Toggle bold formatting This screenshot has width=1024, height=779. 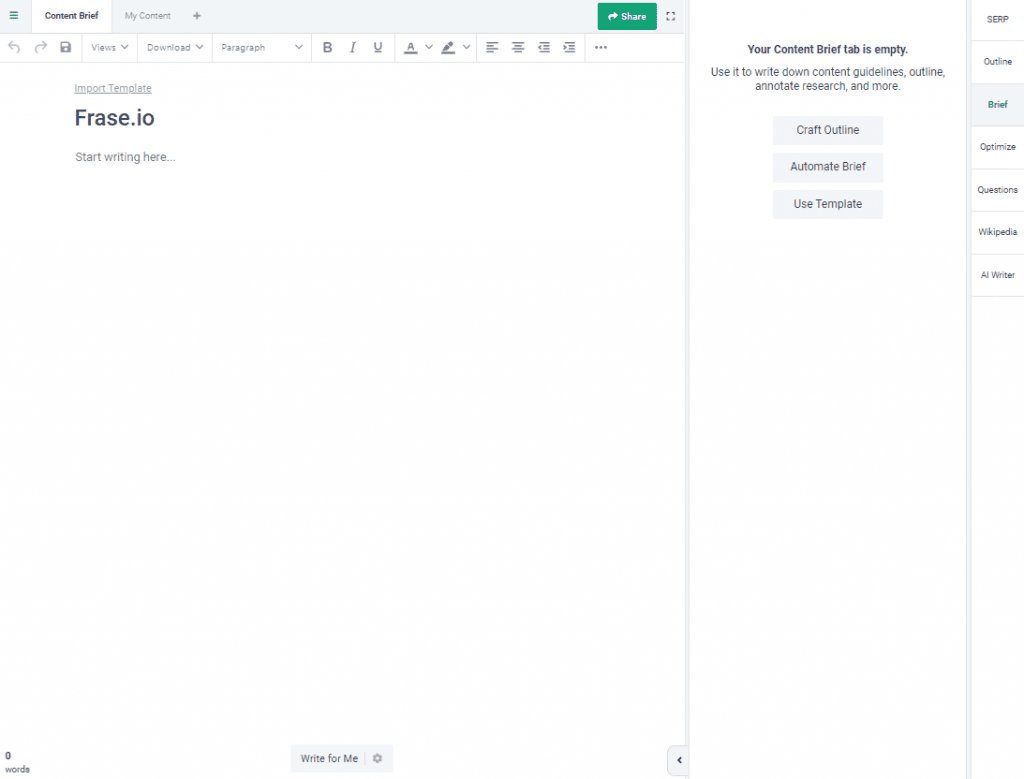tap(327, 47)
